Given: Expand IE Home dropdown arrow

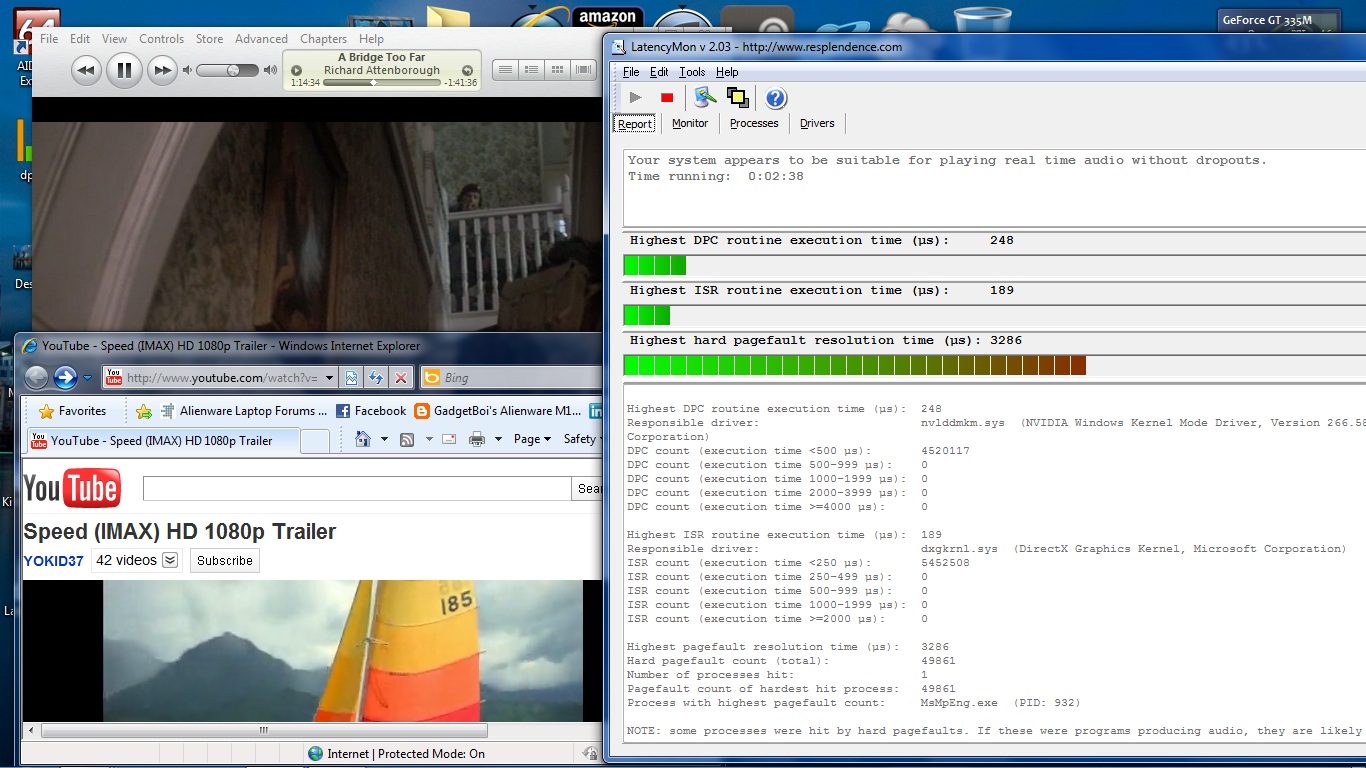Looking at the screenshot, I should click(384, 440).
